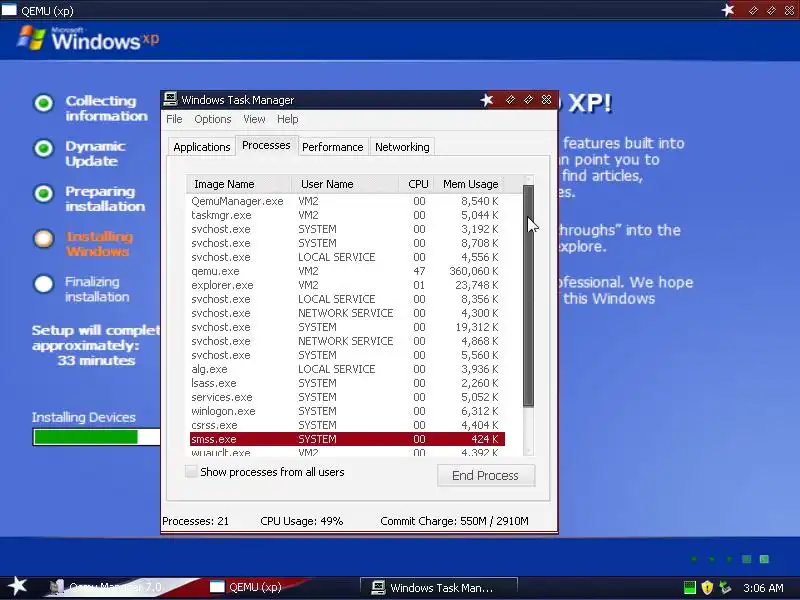The image size is (800, 600).
Task: Click the clock showing 3:06 AM
Action: click(x=763, y=588)
